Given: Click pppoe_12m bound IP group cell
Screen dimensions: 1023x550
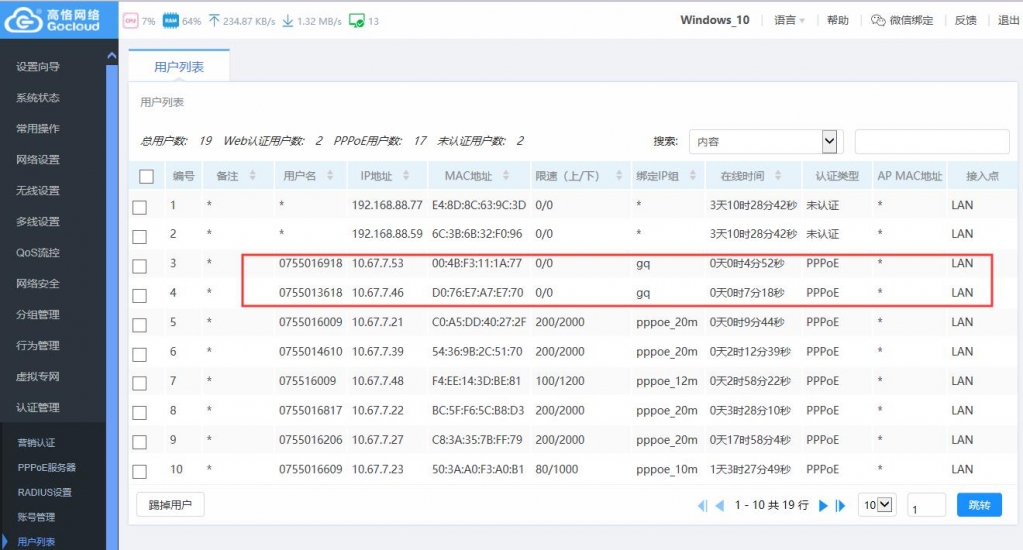Looking at the screenshot, I should [x=667, y=381].
